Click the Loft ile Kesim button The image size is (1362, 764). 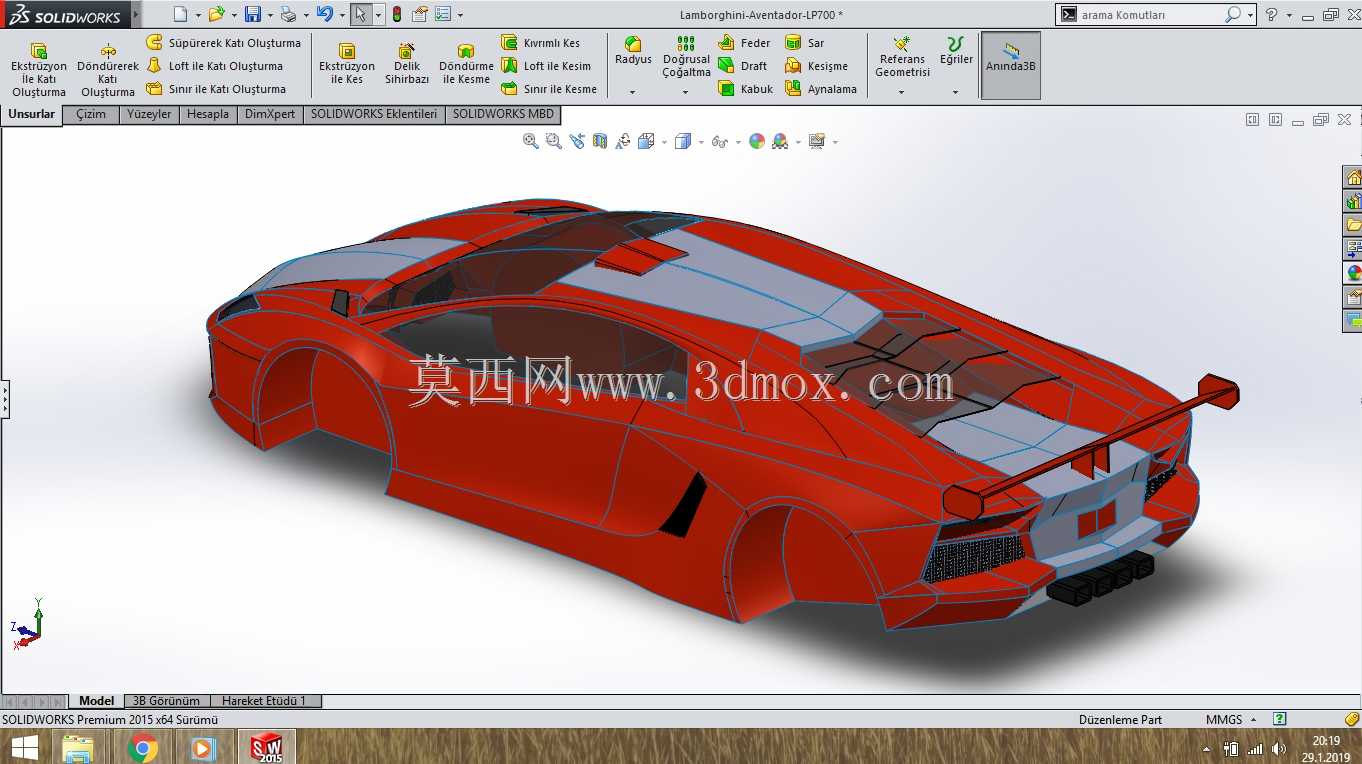point(546,66)
